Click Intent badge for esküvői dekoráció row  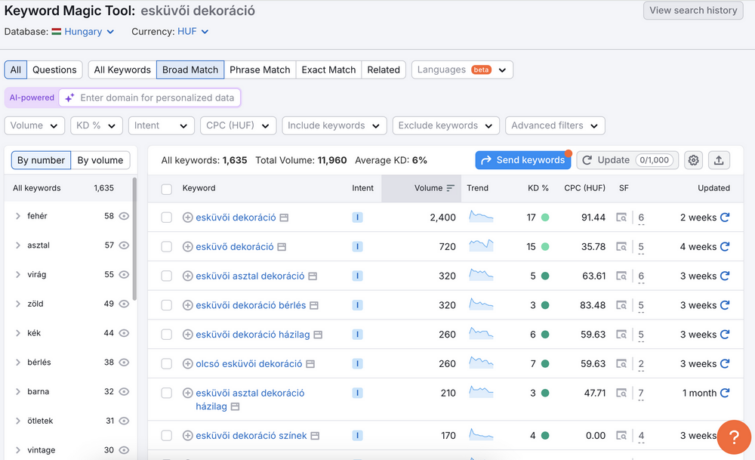click(x=357, y=218)
